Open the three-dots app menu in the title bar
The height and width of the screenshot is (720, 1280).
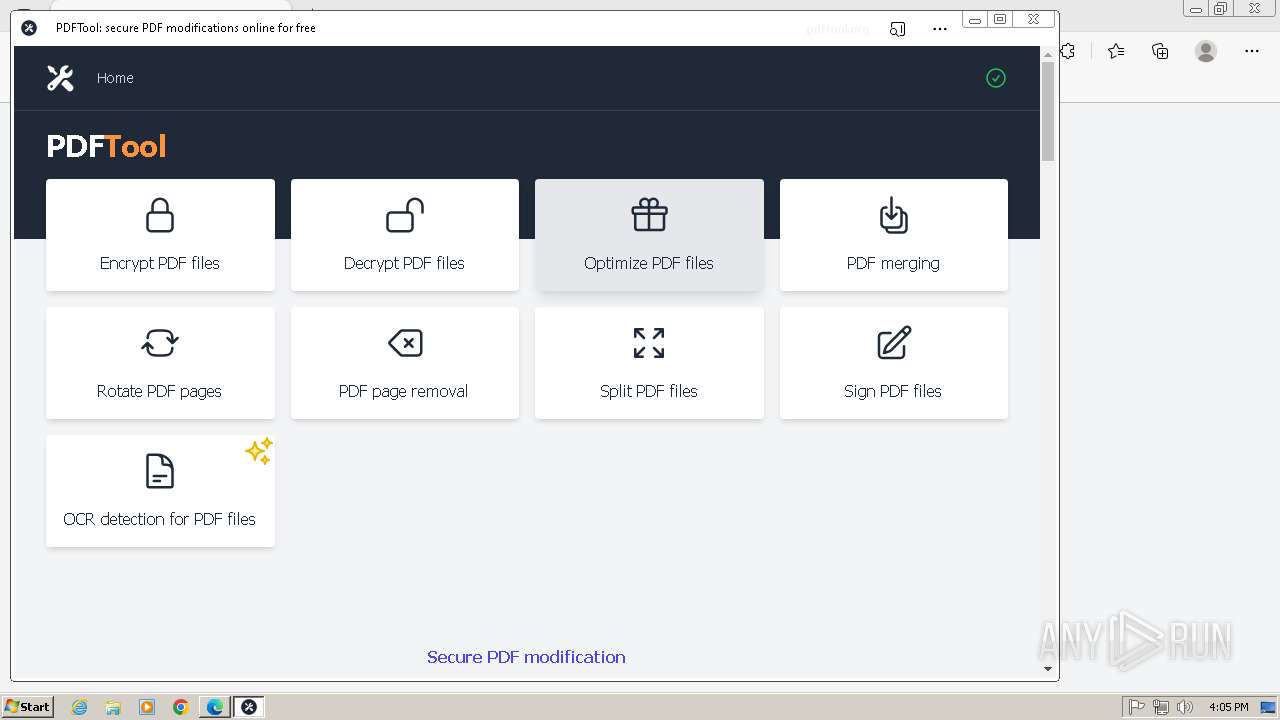(940, 29)
